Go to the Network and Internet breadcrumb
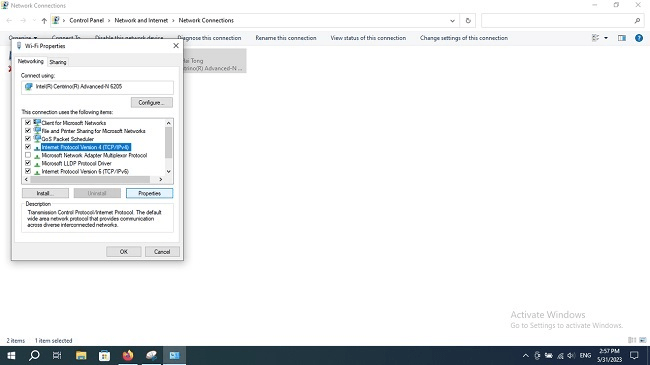The width and height of the screenshot is (650, 365). (141, 20)
